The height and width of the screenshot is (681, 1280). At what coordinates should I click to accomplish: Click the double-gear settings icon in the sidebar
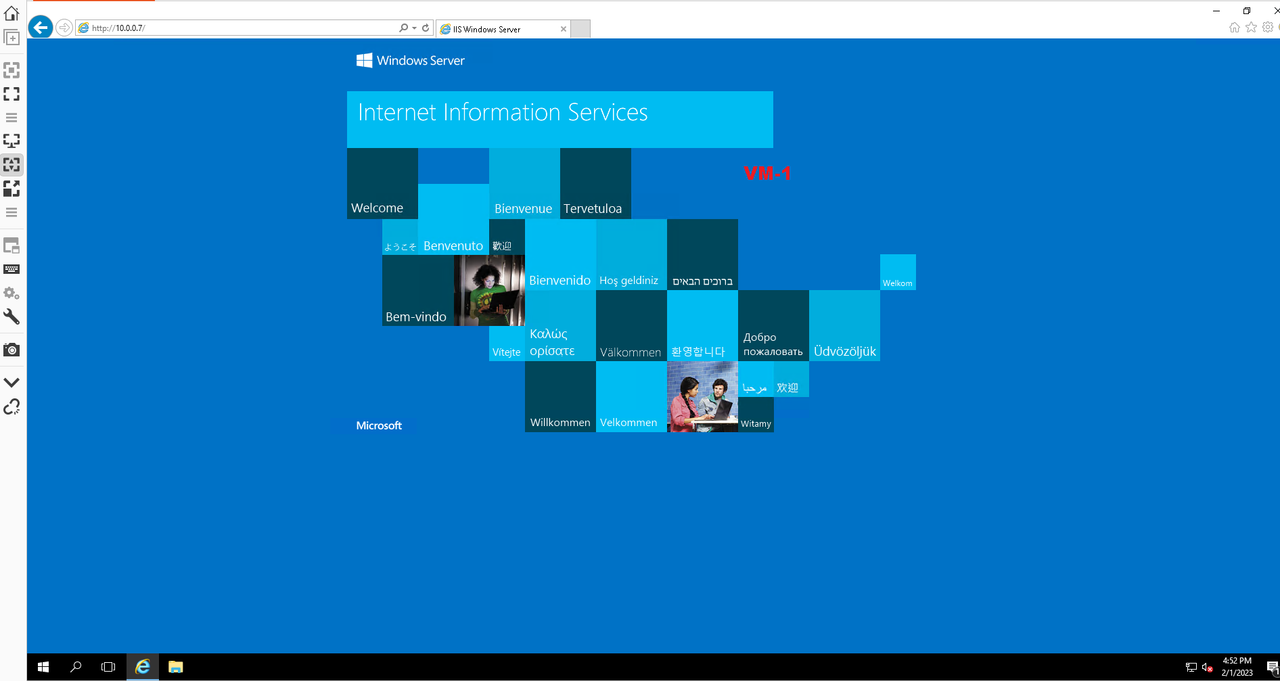coord(12,293)
